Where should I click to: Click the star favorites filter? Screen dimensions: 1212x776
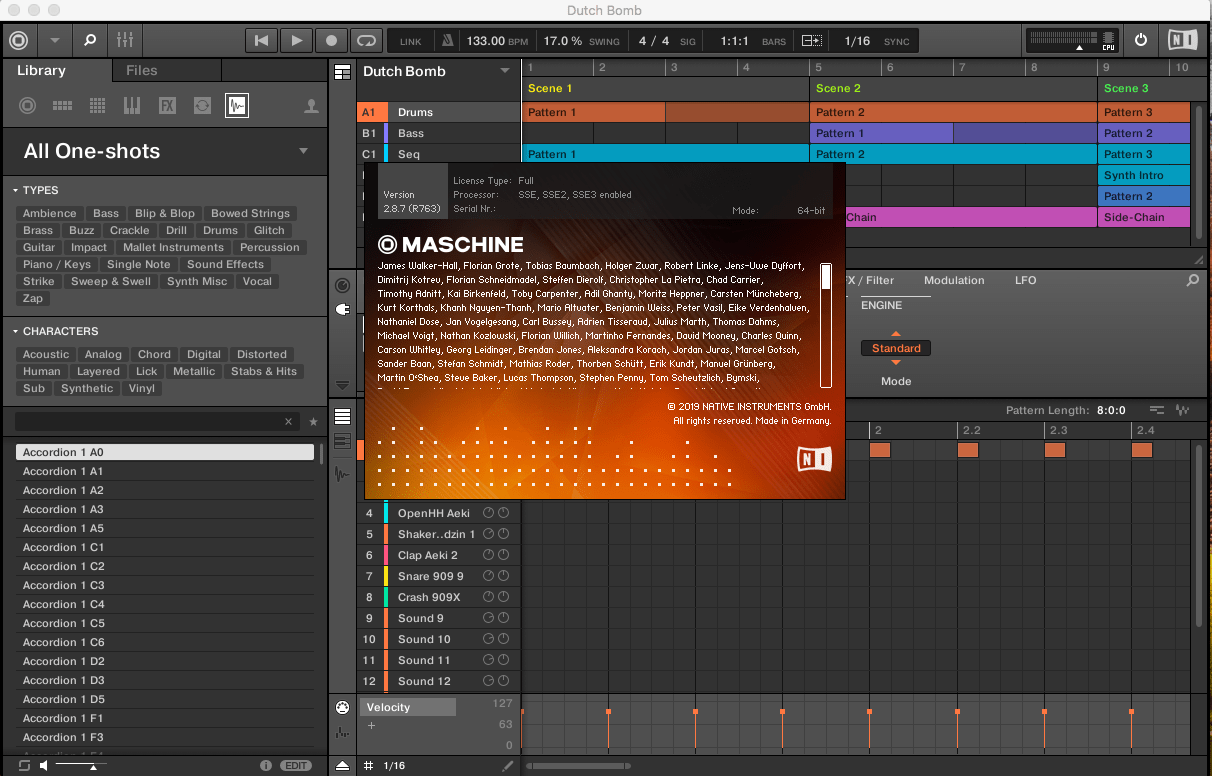point(313,422)
